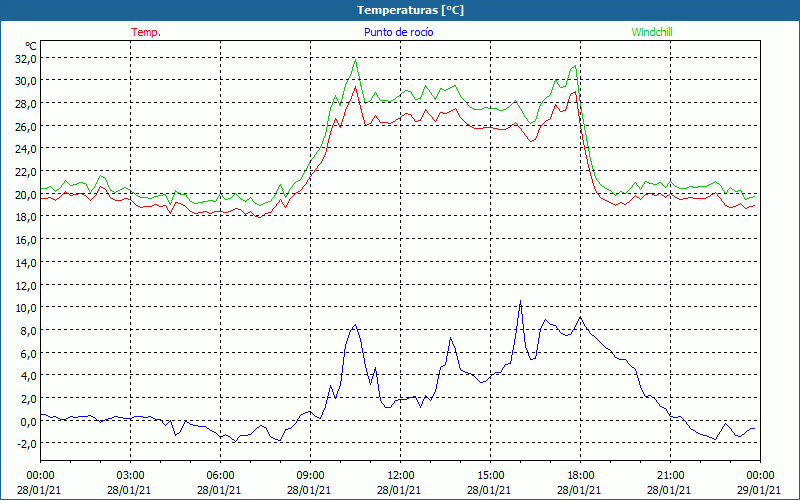800x500 pixels.
Task: Click the 06:00 time axis label
Action: [x=220, y=475]
